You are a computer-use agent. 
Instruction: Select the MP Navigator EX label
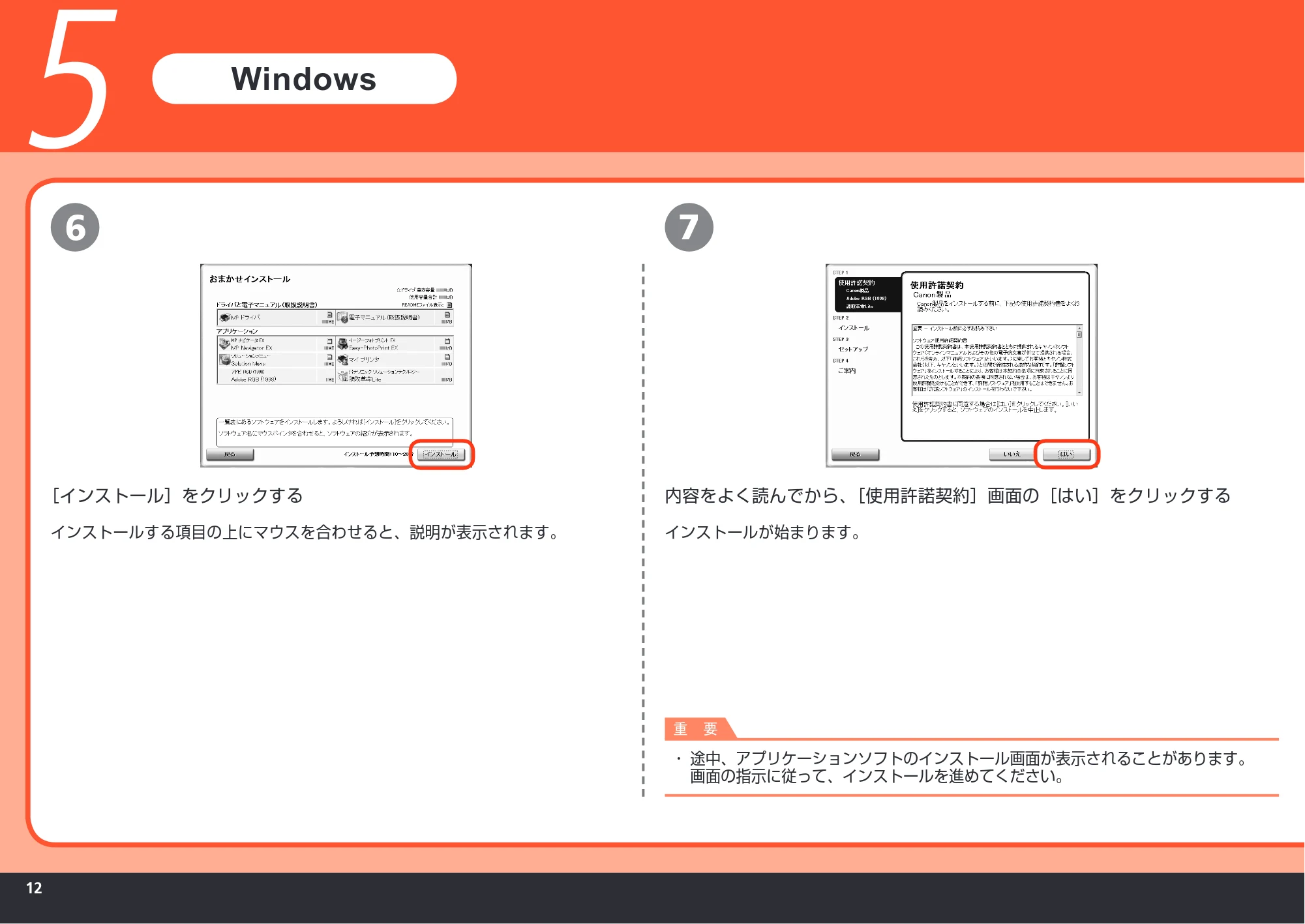(x=252, y=348)
